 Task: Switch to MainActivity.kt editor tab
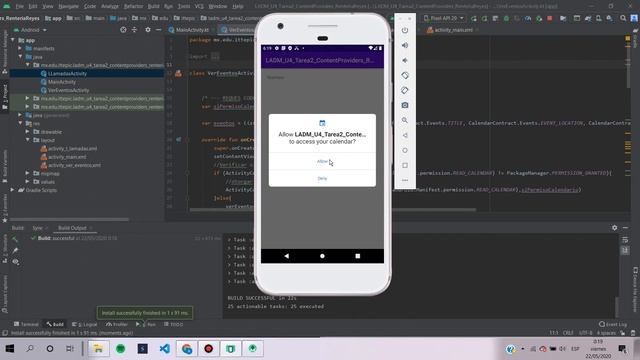pyautogui.click(x=189, y=30)
